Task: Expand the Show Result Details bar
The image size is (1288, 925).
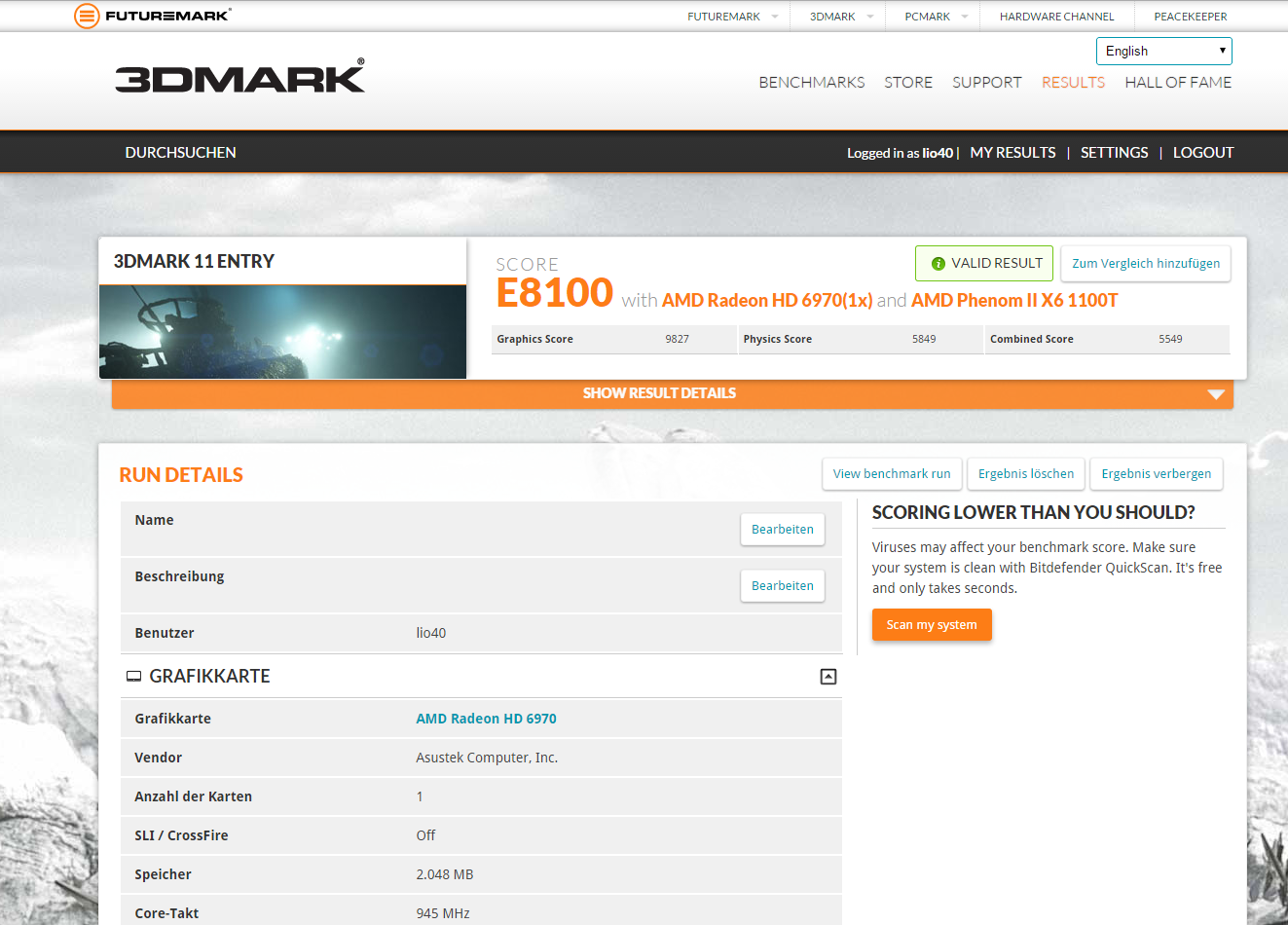Action: [x=672, y=393]
